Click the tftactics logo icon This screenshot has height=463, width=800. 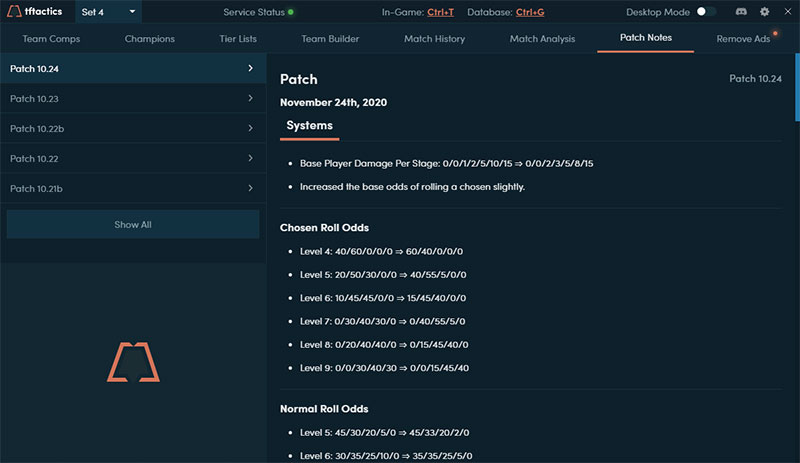tap(13, 12)
